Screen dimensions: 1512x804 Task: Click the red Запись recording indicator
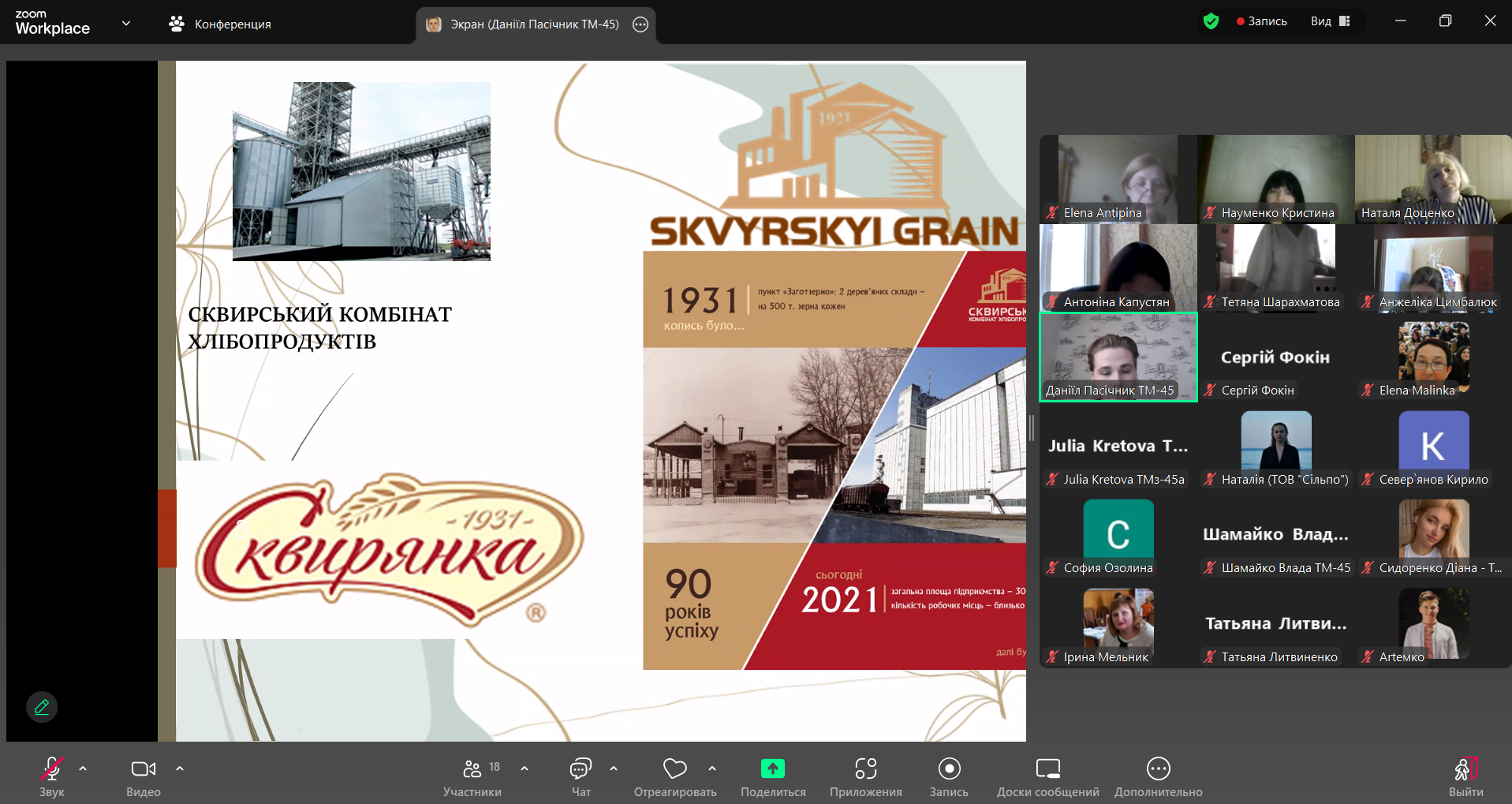[x=1262, y=21]
